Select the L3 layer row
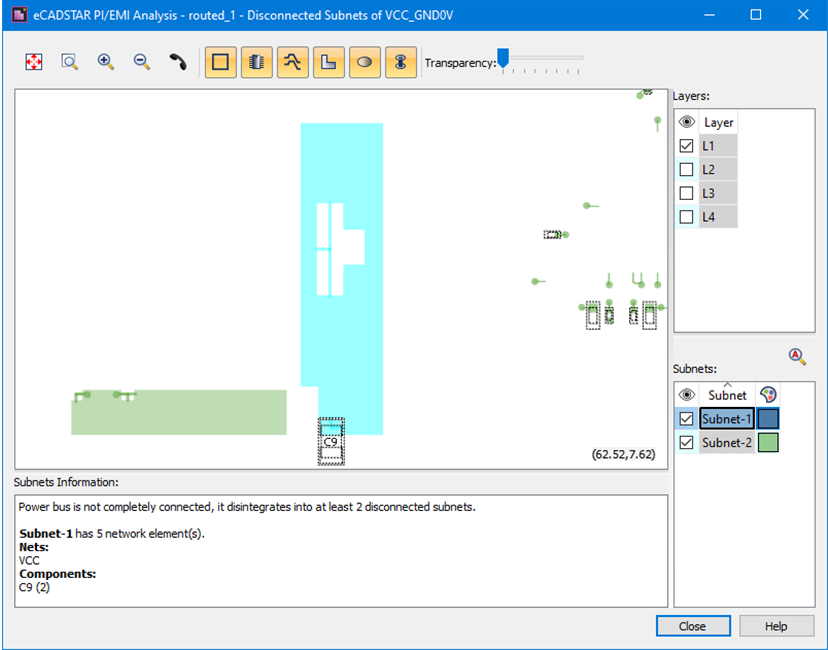The height and width of the screenshot is (650, 828). coord(718,193)
